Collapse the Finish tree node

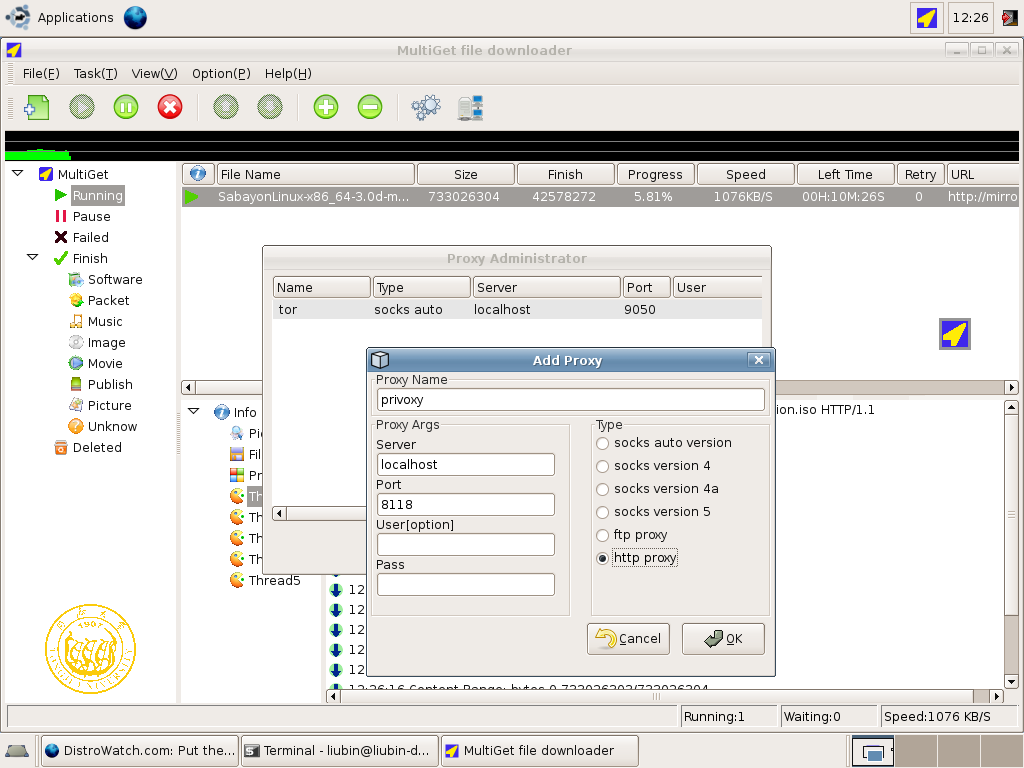click(33, 257)
